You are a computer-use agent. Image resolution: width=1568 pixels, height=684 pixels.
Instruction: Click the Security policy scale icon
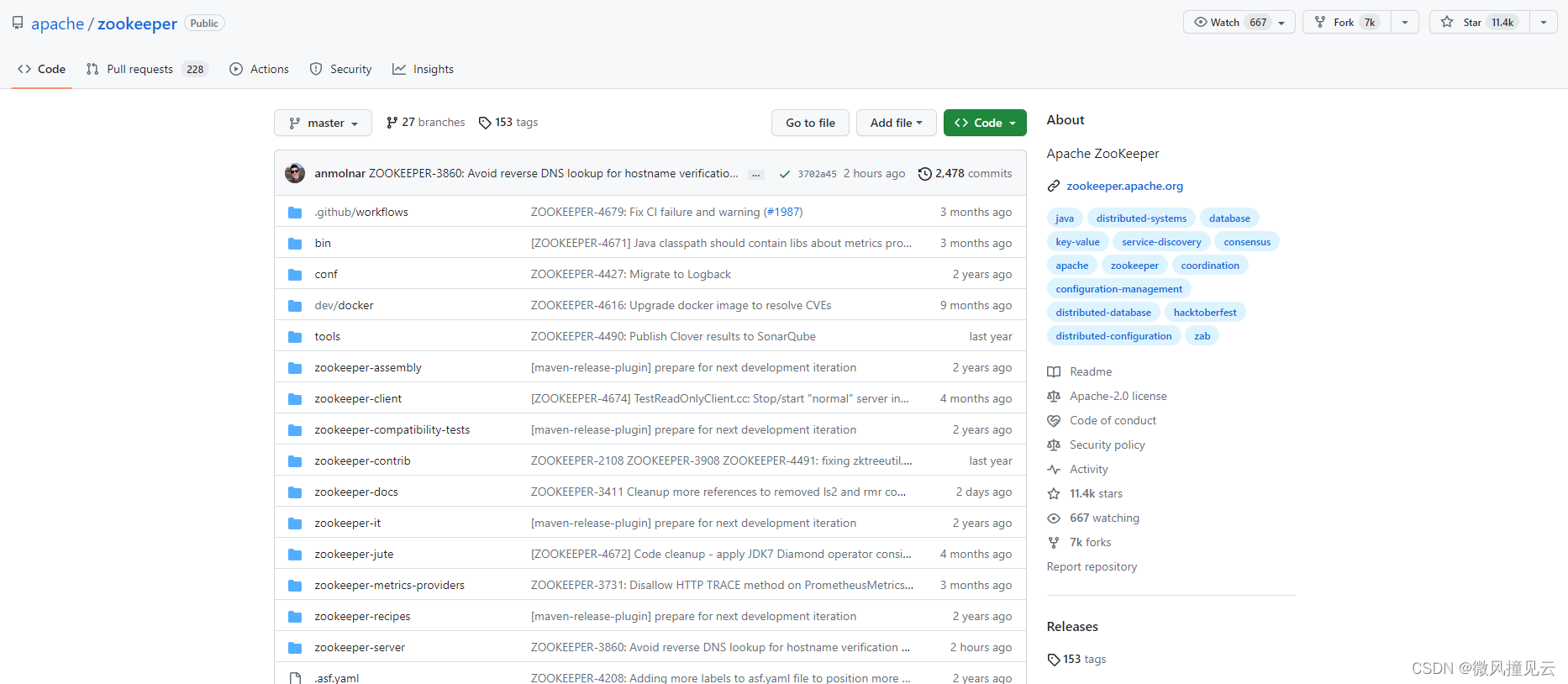coord(1054,445)
